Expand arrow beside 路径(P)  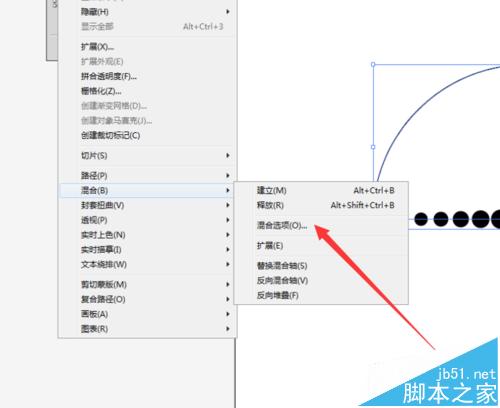(228, 175)
